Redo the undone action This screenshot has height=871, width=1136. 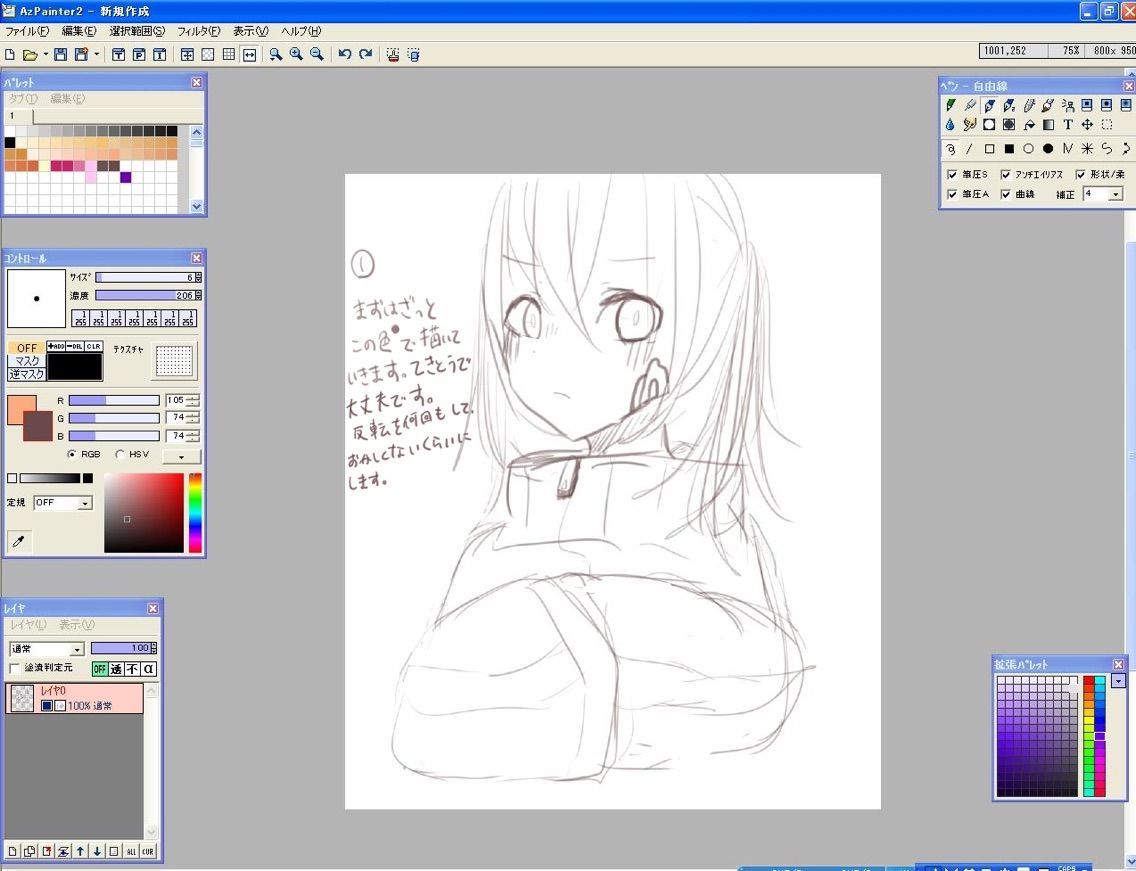click(x=366, y=54)
